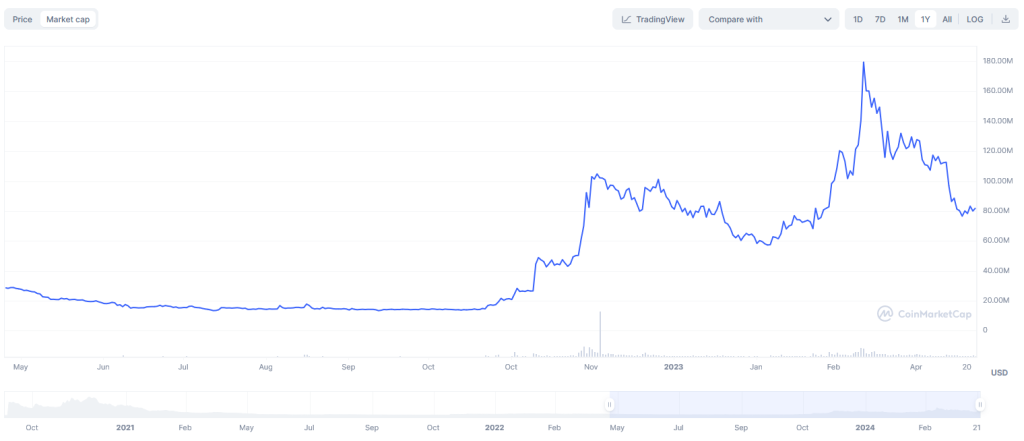Show All time chart range
The width and height of the screenshot is (1024, 441).
click(947, 19)
